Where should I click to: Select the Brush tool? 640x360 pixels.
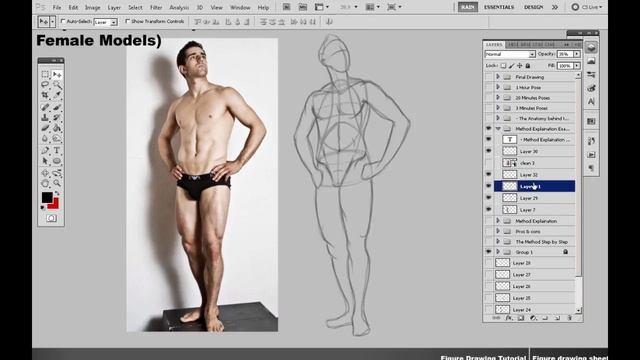[57, 107]
